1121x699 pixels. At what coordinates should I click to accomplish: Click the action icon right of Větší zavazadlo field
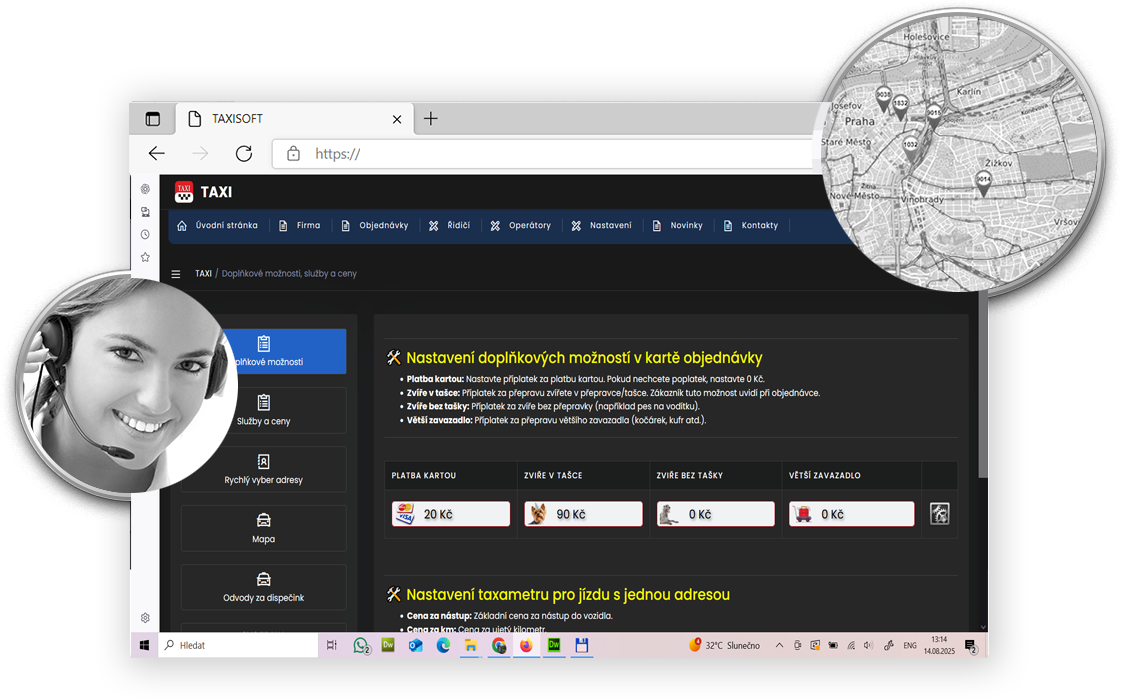click(x=939, y=514)
